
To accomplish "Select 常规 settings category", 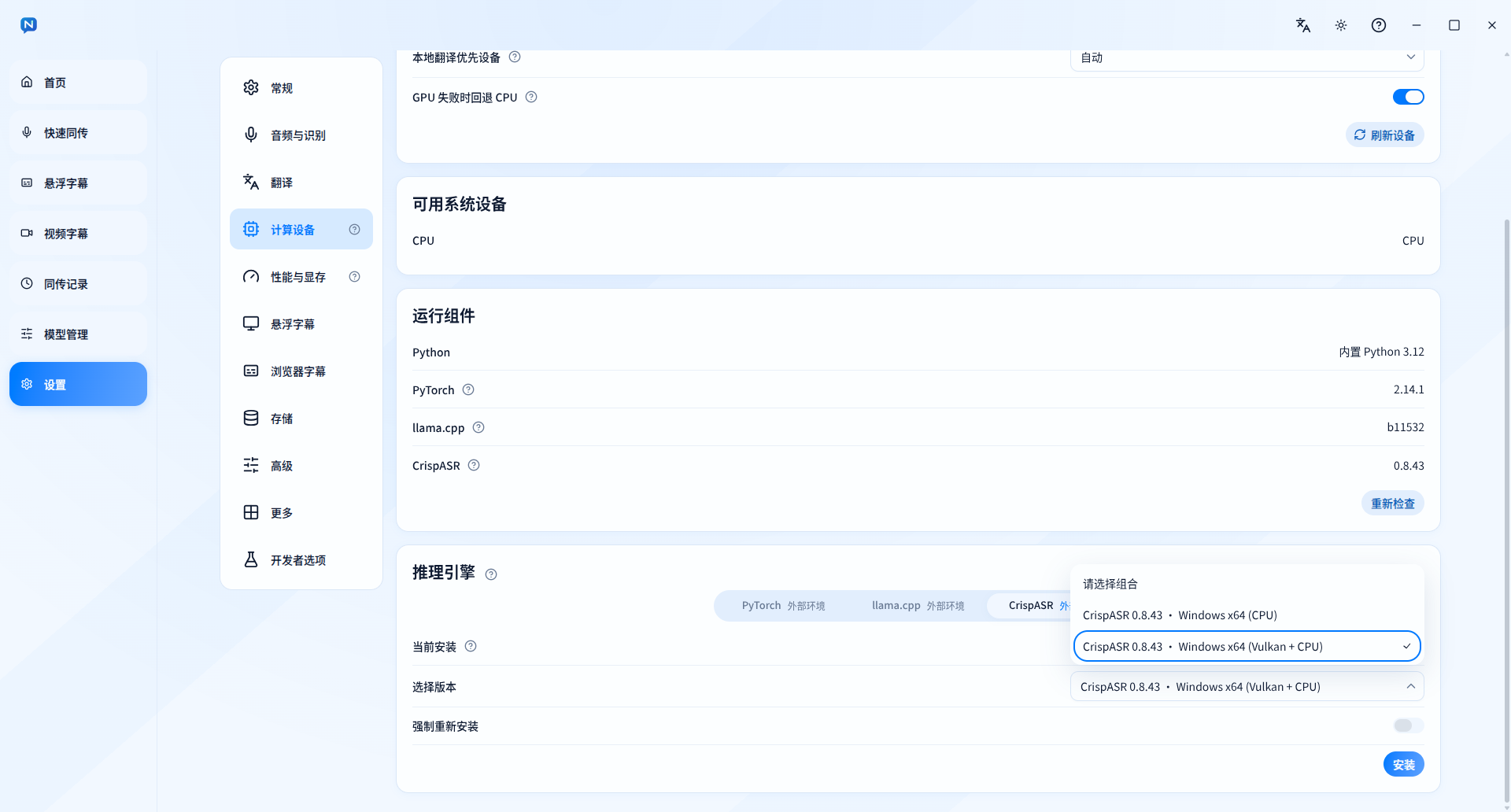I will pyautogui.click(x=301, y=87).
